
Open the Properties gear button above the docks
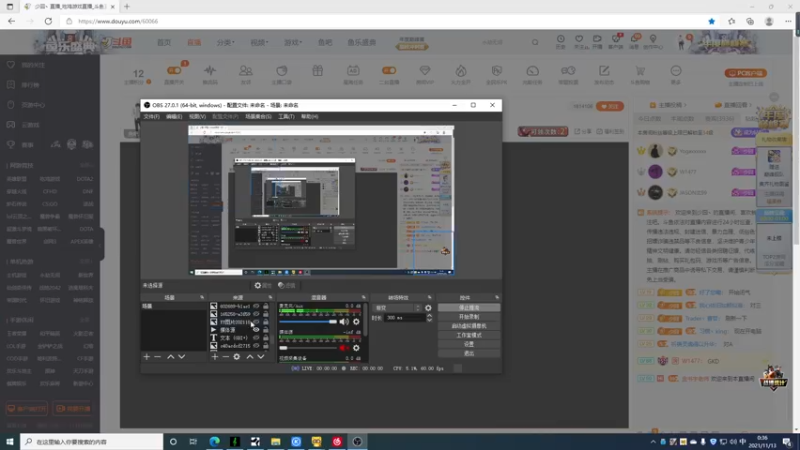(x=263, y=285)
